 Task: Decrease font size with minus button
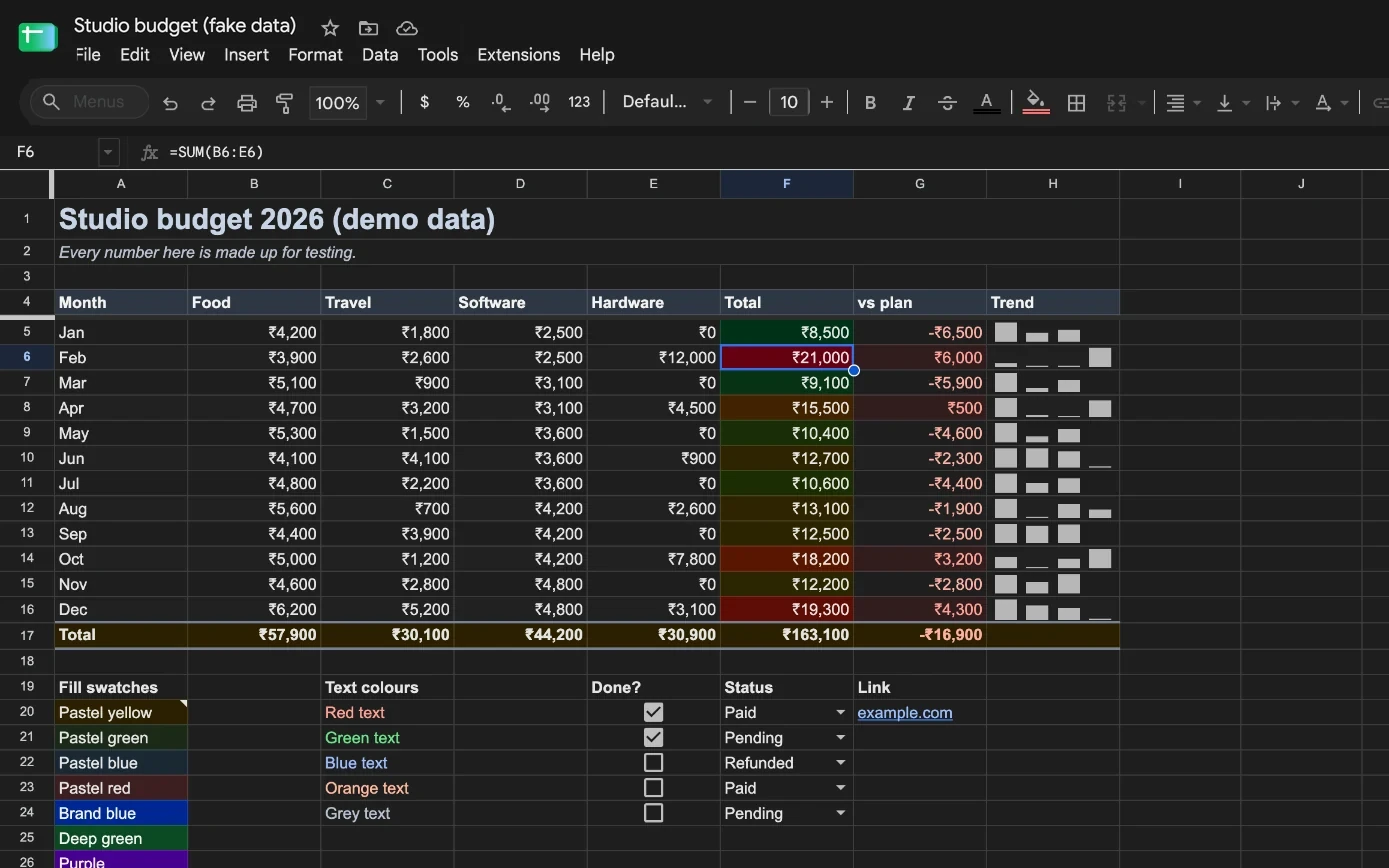(x=750, y=102)
